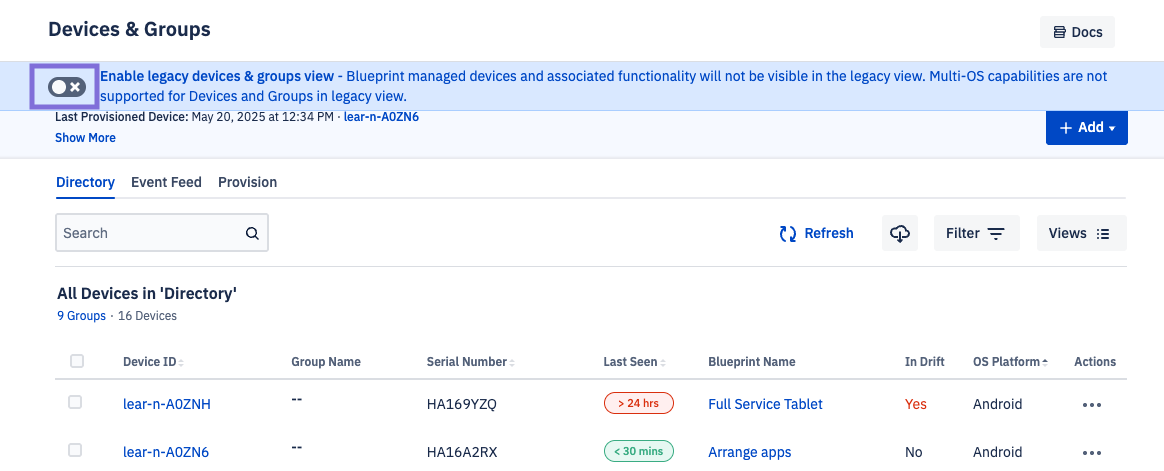Select checkbox for device lear-n-A0ZNH
Screen dimensions: 1164x471
[x=75, y=402]
